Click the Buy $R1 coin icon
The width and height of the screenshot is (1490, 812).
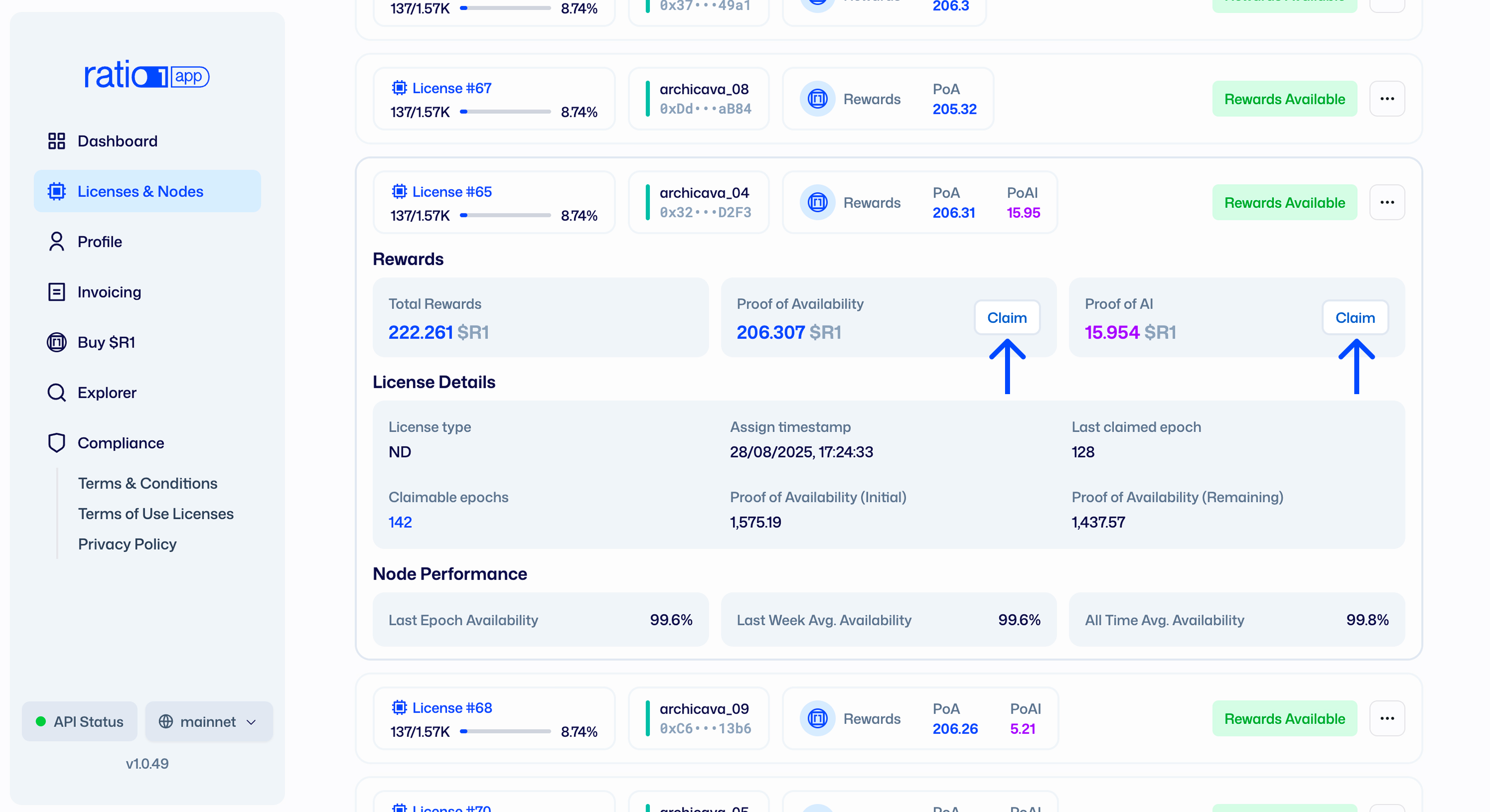pos(56,343)
